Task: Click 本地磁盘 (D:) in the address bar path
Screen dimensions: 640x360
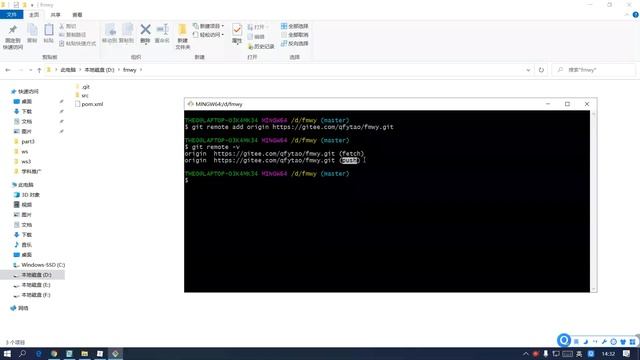Action: tap(99, 70)
